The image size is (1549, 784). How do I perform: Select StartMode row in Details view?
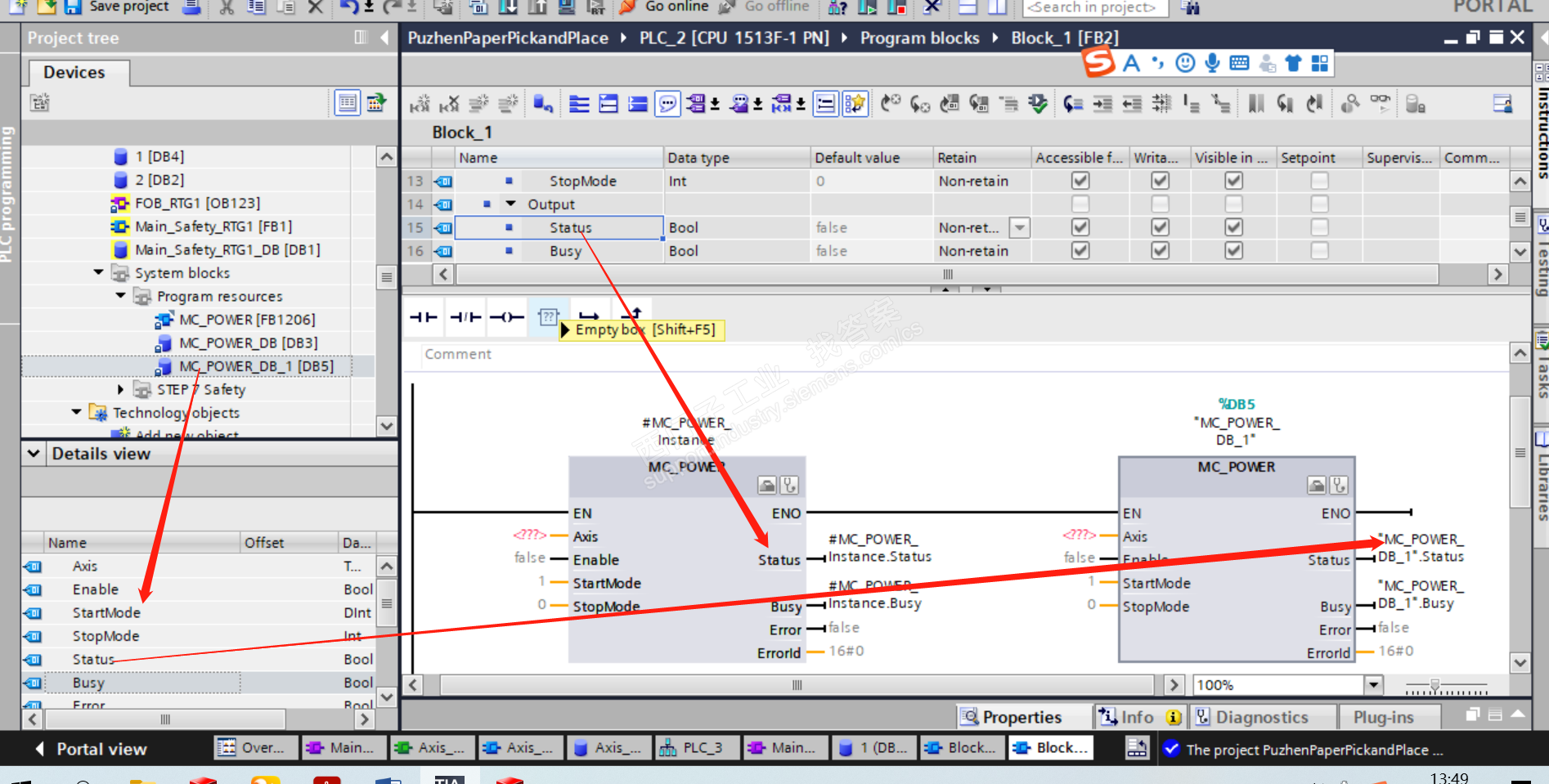(198, 612)
